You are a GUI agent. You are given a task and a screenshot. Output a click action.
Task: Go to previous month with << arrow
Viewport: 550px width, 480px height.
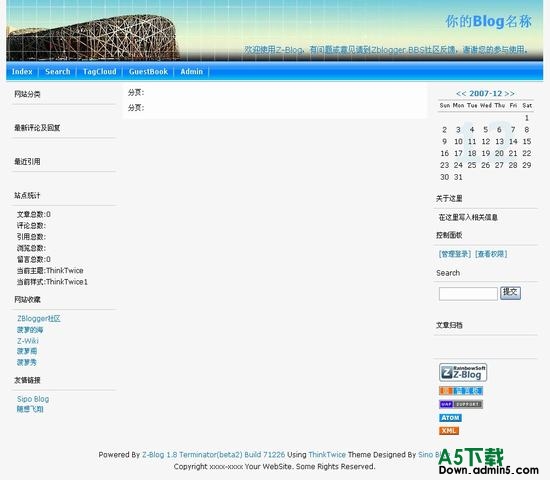point(461,94)
